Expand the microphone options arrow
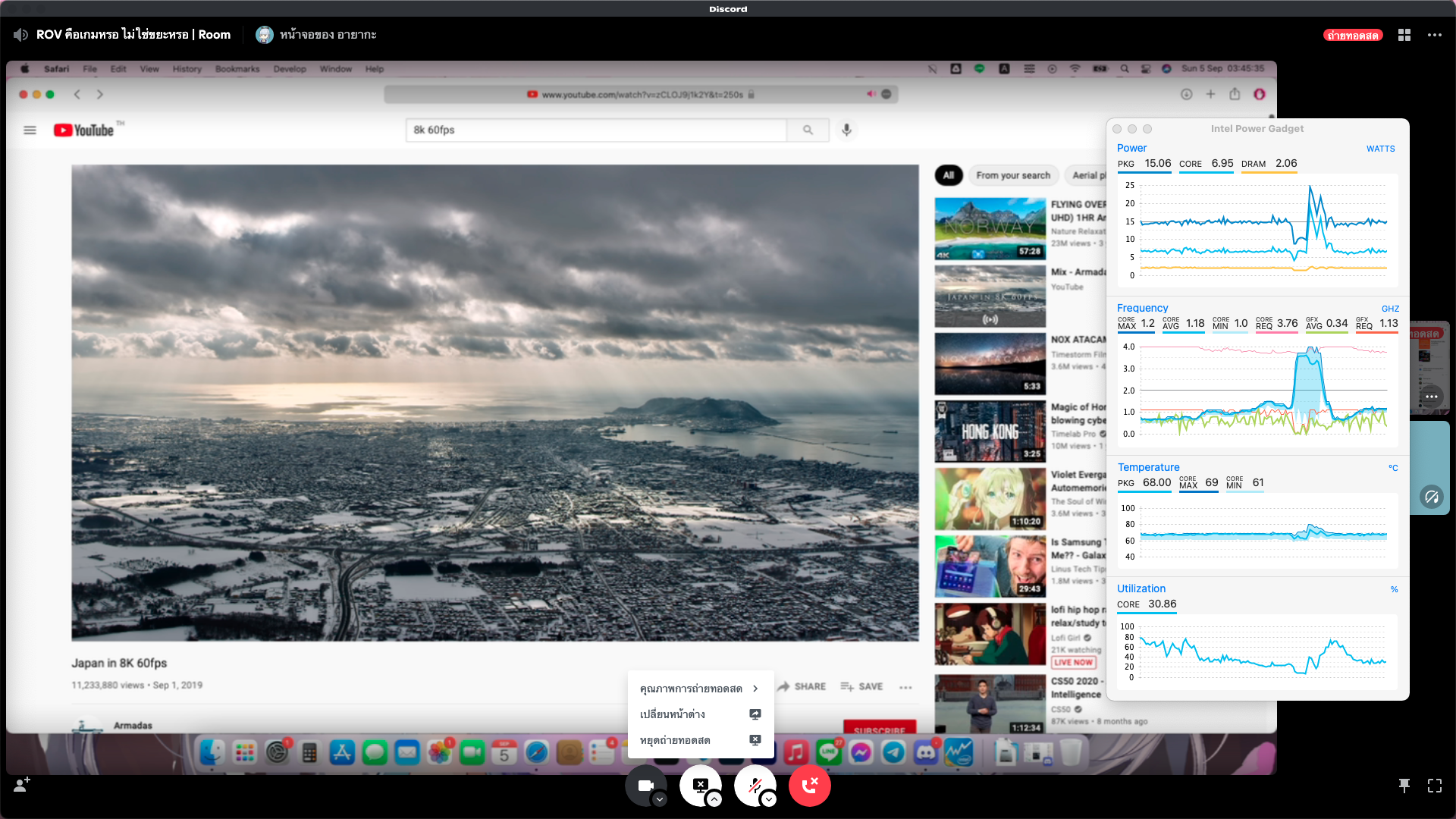This screenshot has height=819, width=1456. tap(769, 799)
